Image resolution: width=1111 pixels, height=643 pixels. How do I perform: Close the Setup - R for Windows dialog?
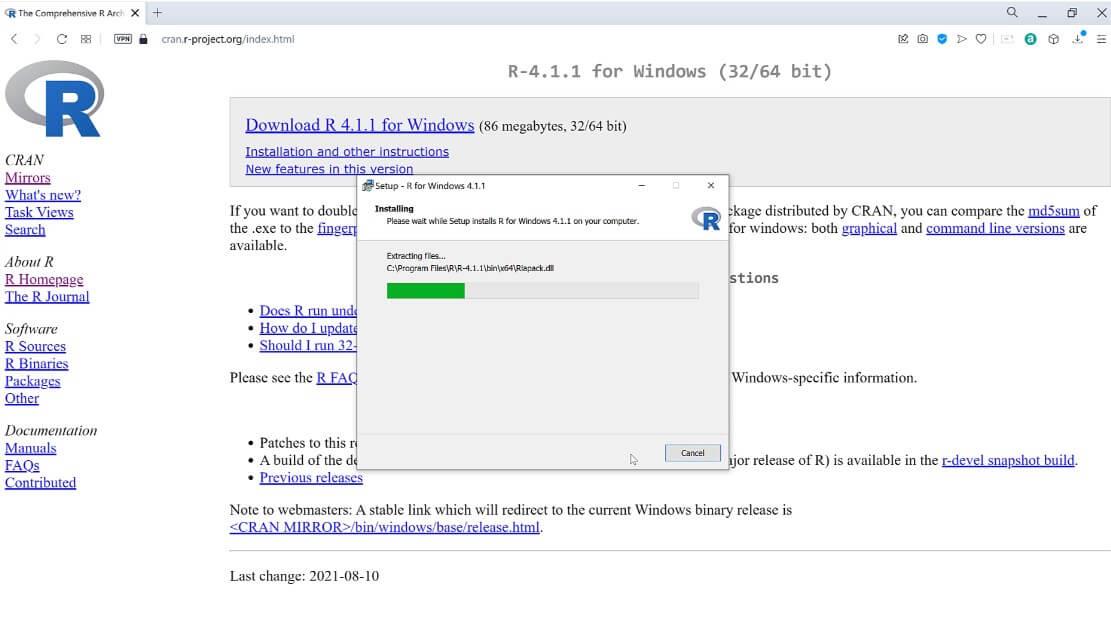[711, 186]
